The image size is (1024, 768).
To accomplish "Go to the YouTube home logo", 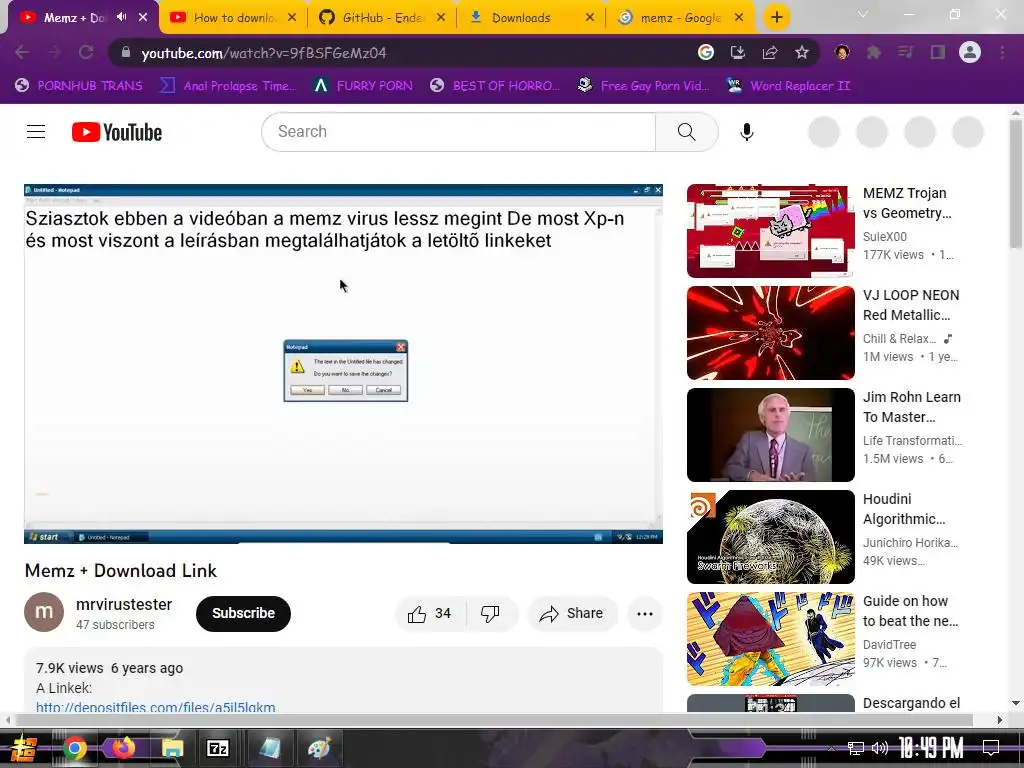I will pyautogui.click(x=117, y=132).
